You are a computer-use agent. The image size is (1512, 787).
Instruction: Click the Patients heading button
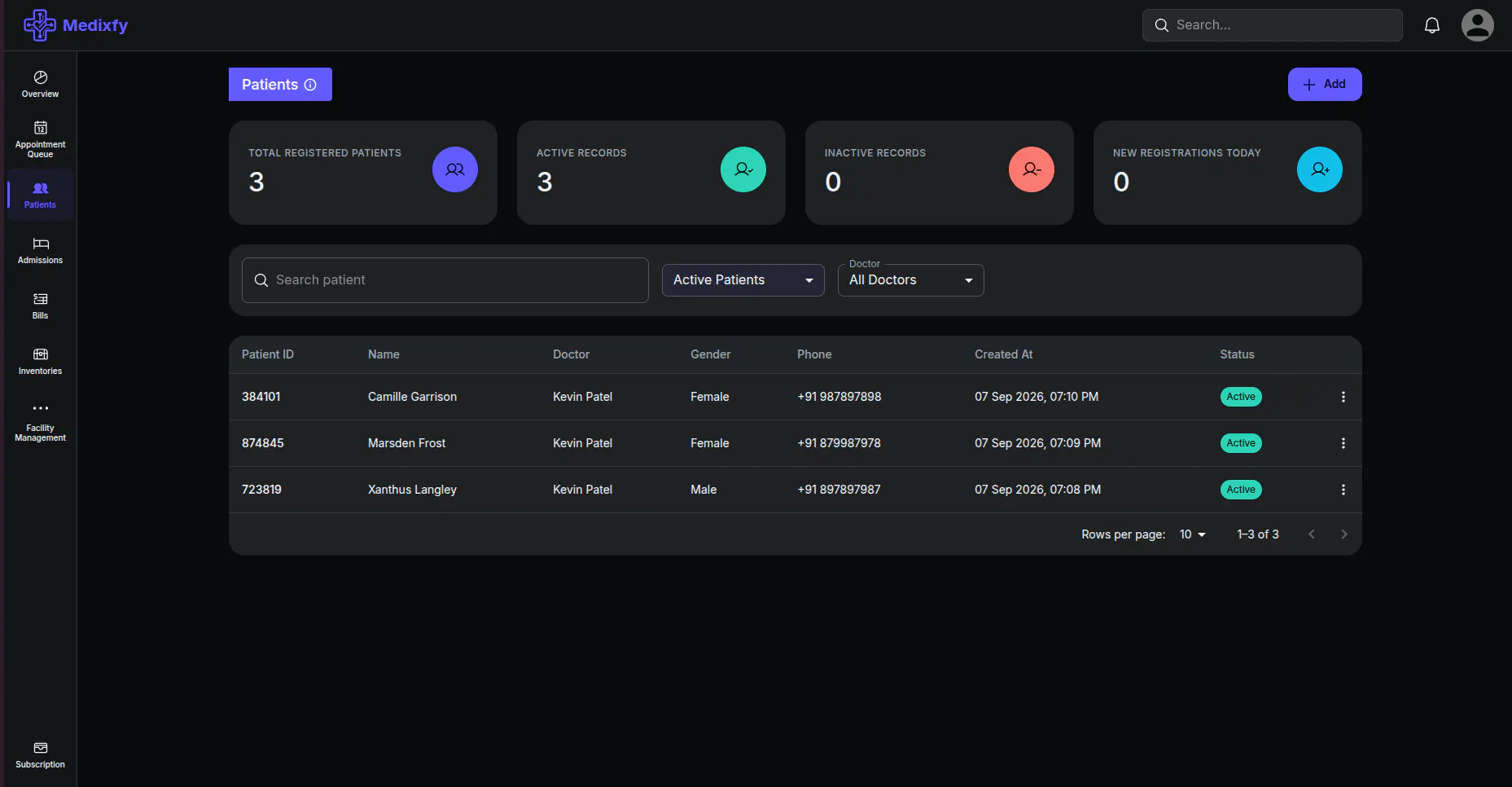point(280,85)
